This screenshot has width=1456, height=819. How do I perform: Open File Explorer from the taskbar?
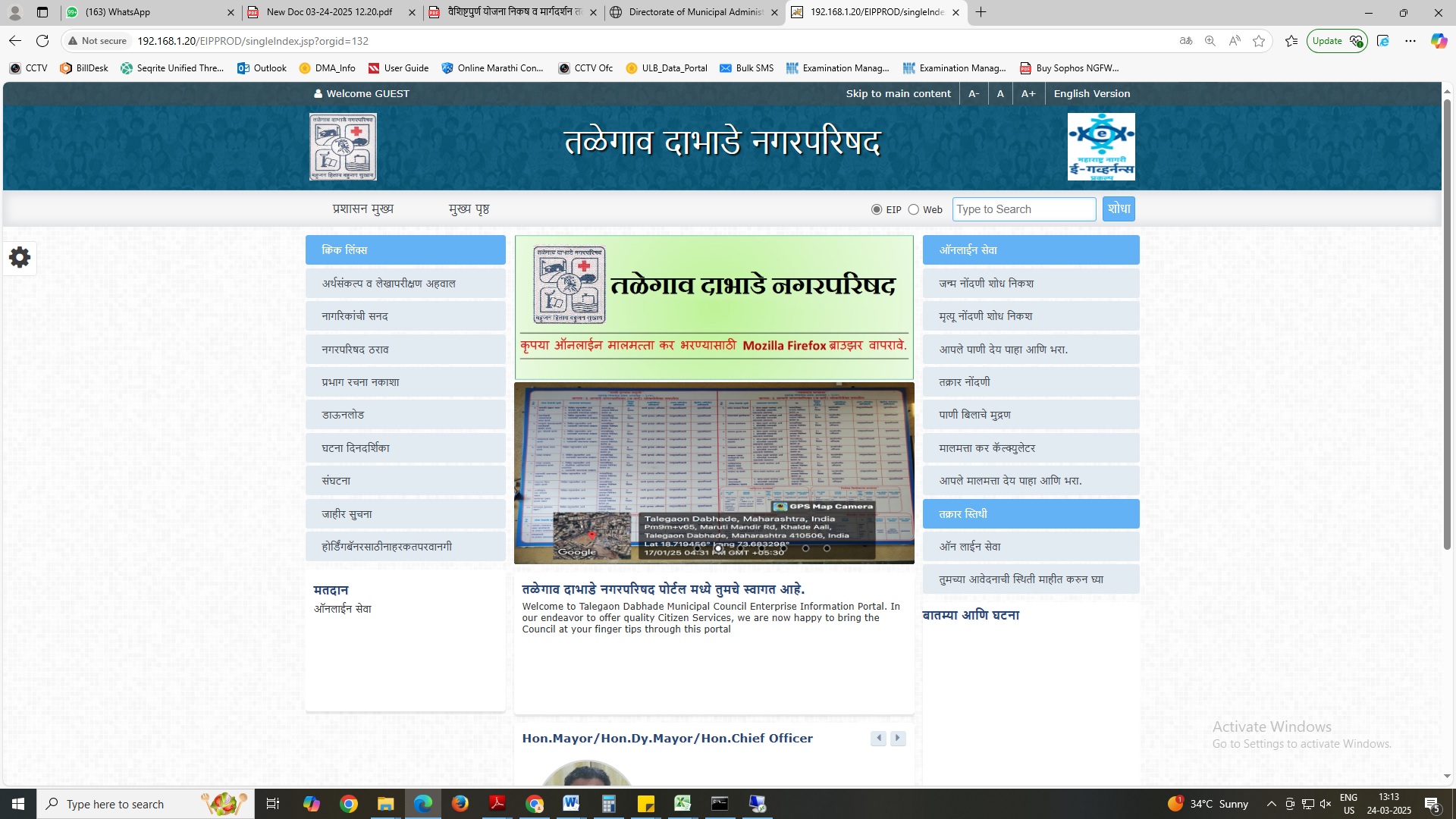(386, 804)
